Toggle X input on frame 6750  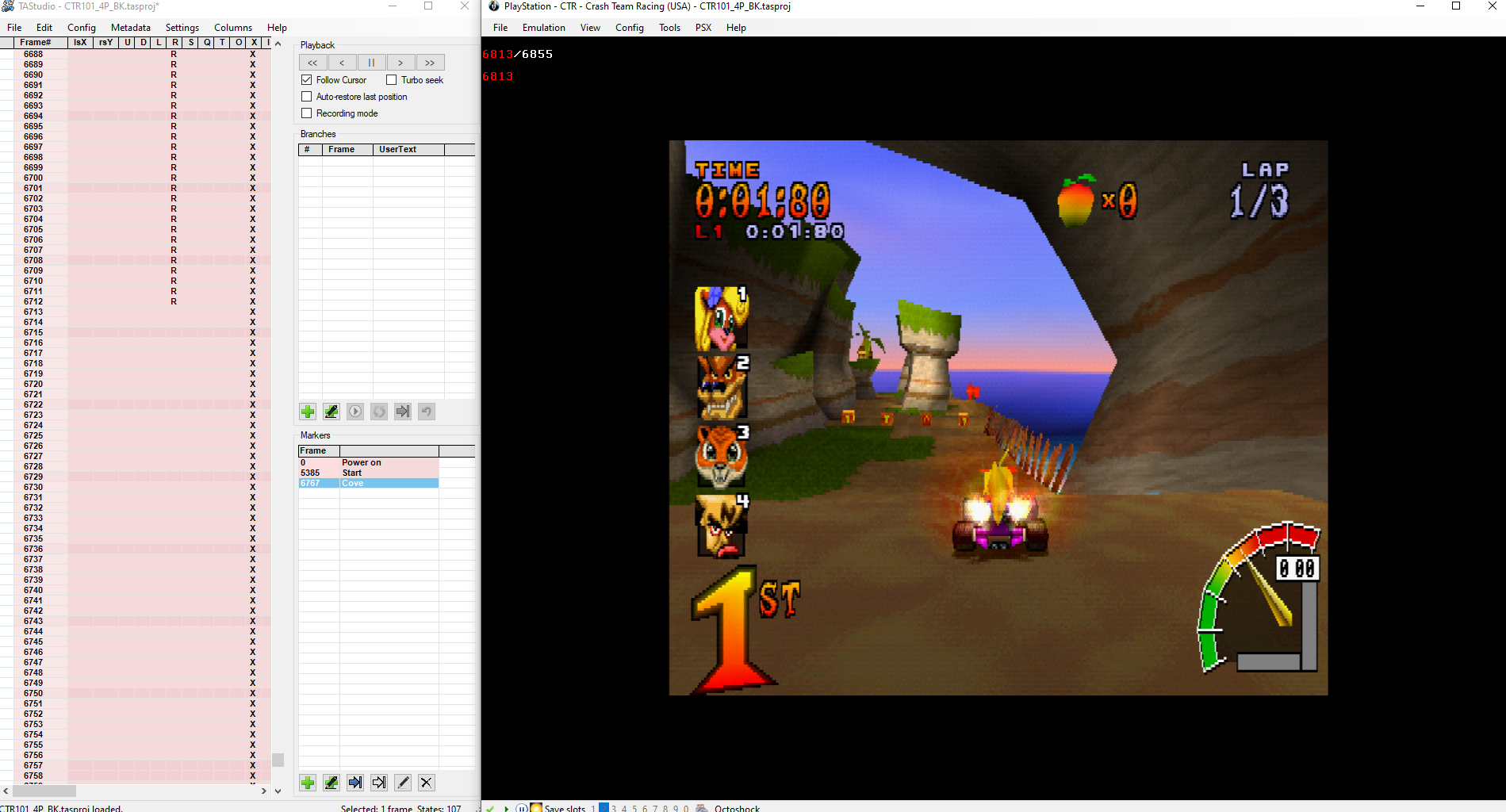coord(253,693)
